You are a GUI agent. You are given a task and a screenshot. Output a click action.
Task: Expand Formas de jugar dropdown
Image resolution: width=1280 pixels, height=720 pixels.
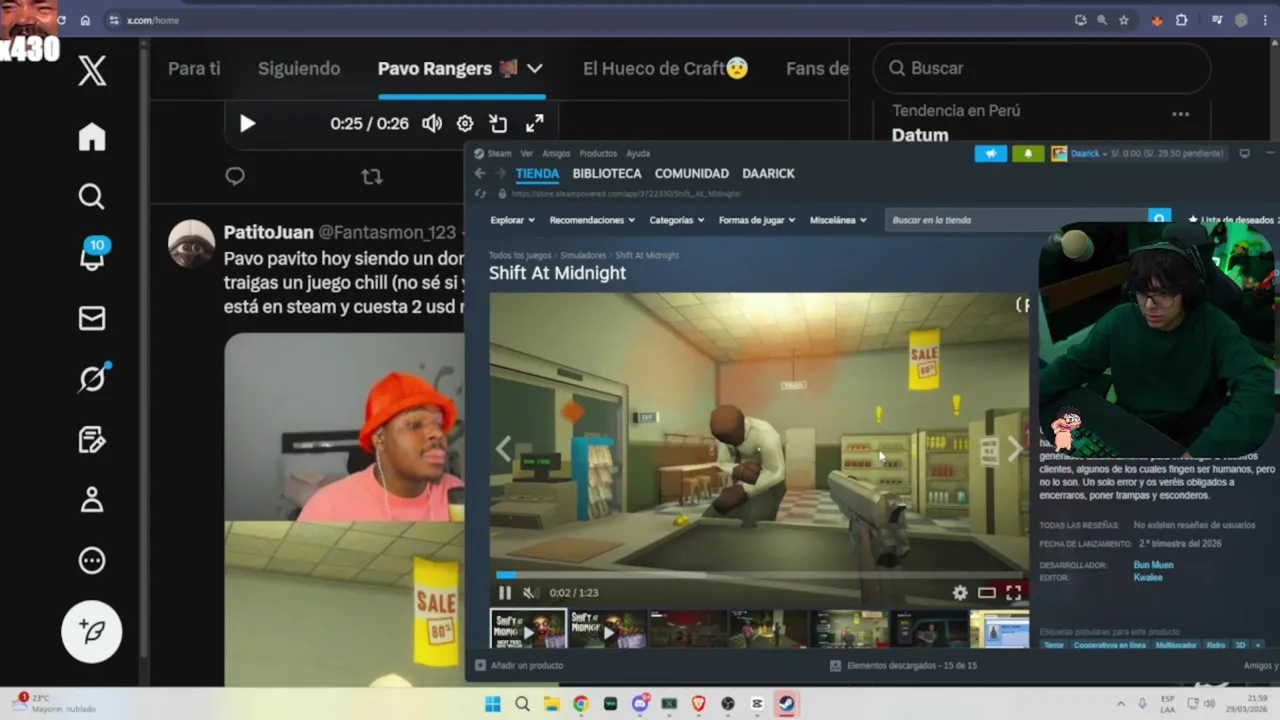point(757,220)
